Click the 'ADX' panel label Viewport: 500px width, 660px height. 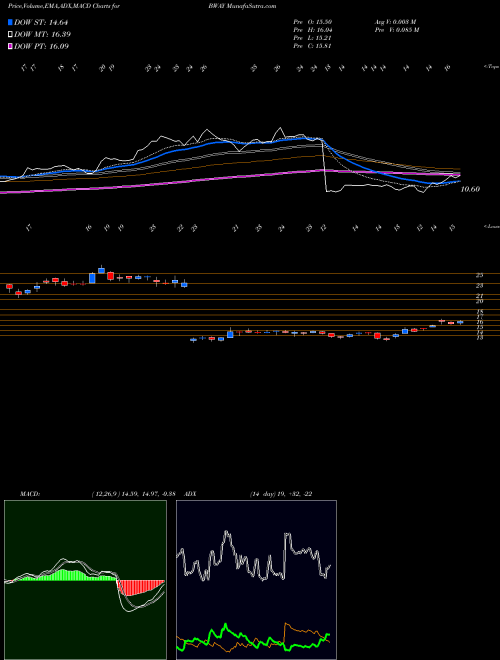point(190,494)
